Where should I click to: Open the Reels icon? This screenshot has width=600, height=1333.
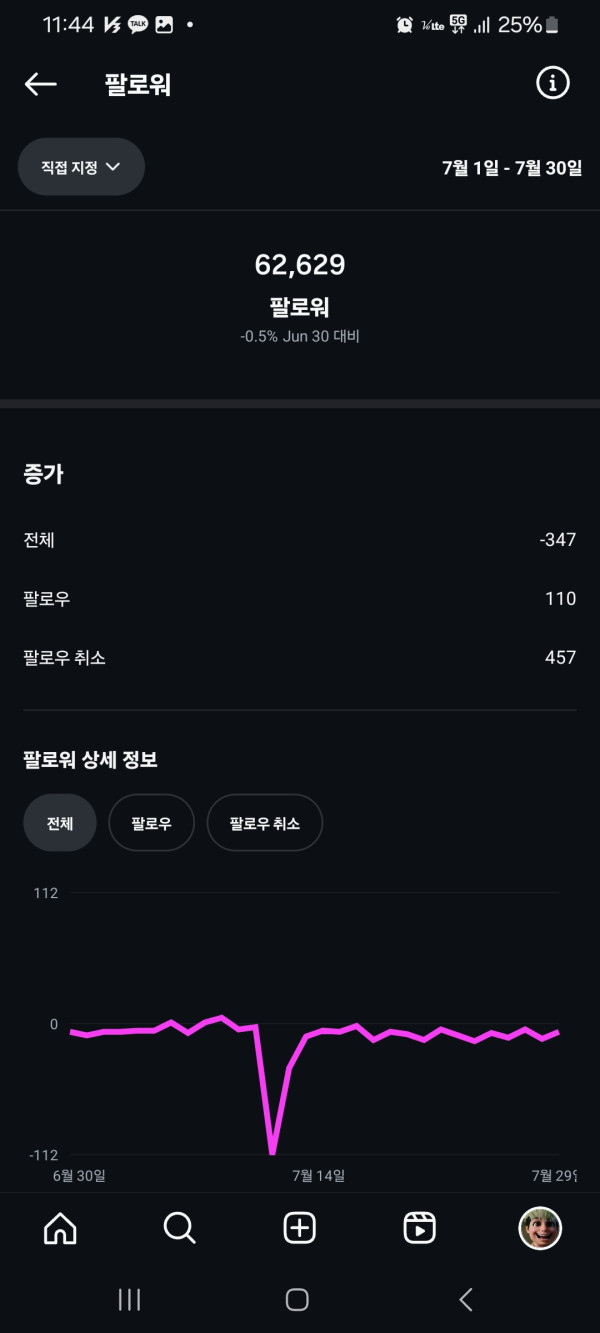point(420,1227)
